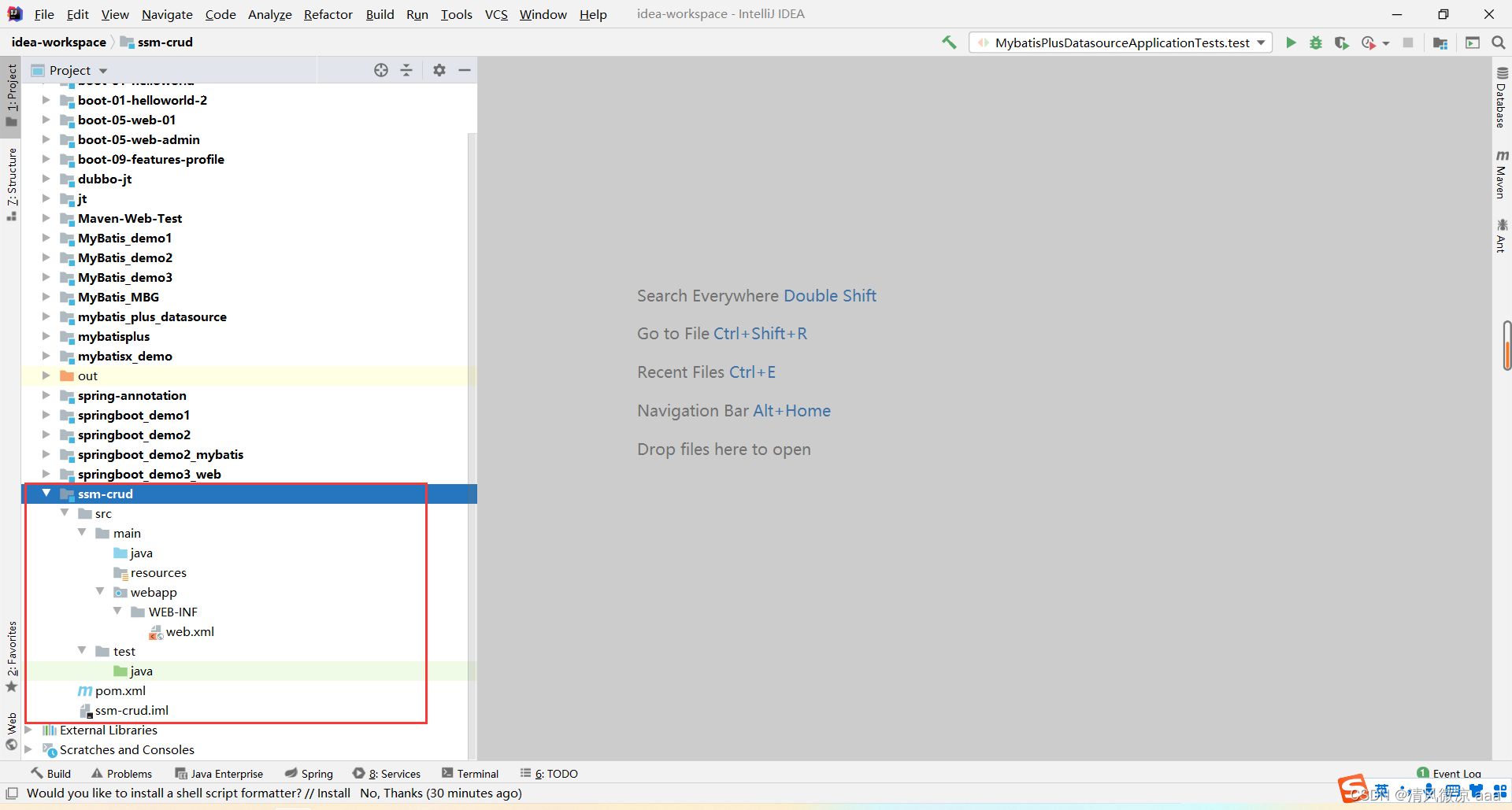The height and width of the screenshot is (810, 1512).
Task: Open the Build menu
Action: [380, 14]
